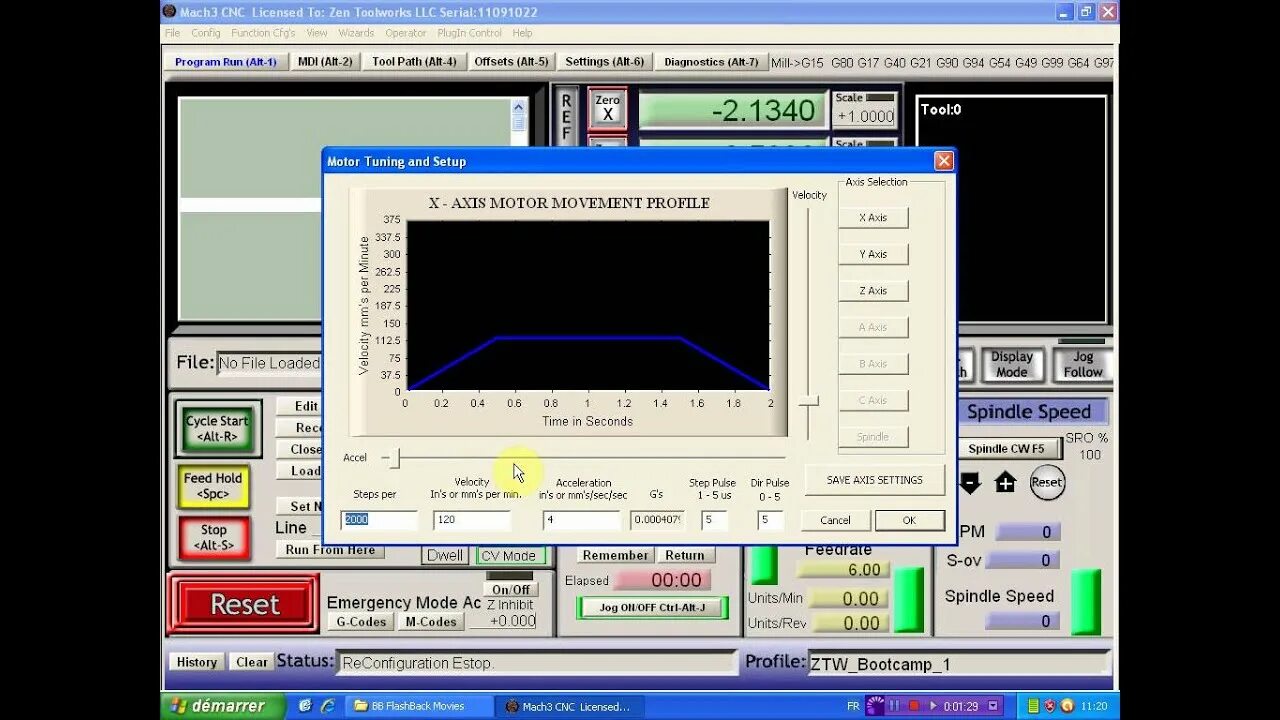Toggle Z Inhibit On/Off
Viewport: 1280px width, 720px height.
click(511, 589)
